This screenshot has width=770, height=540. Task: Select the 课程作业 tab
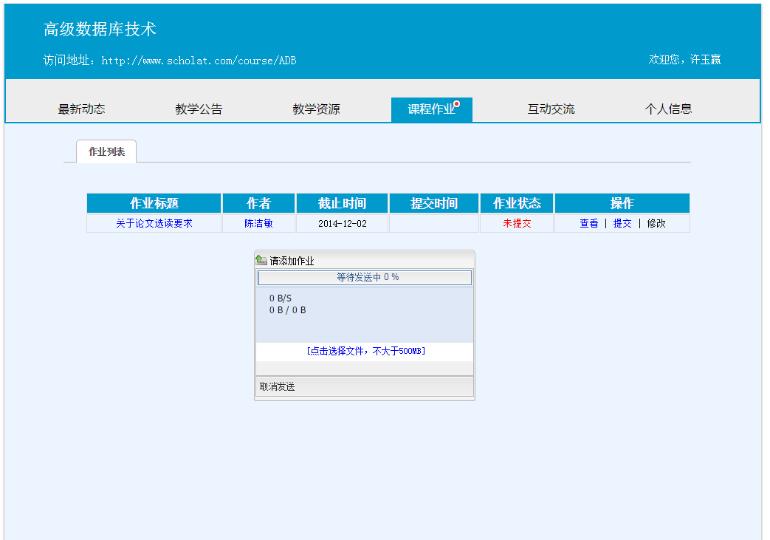[431, 109]
